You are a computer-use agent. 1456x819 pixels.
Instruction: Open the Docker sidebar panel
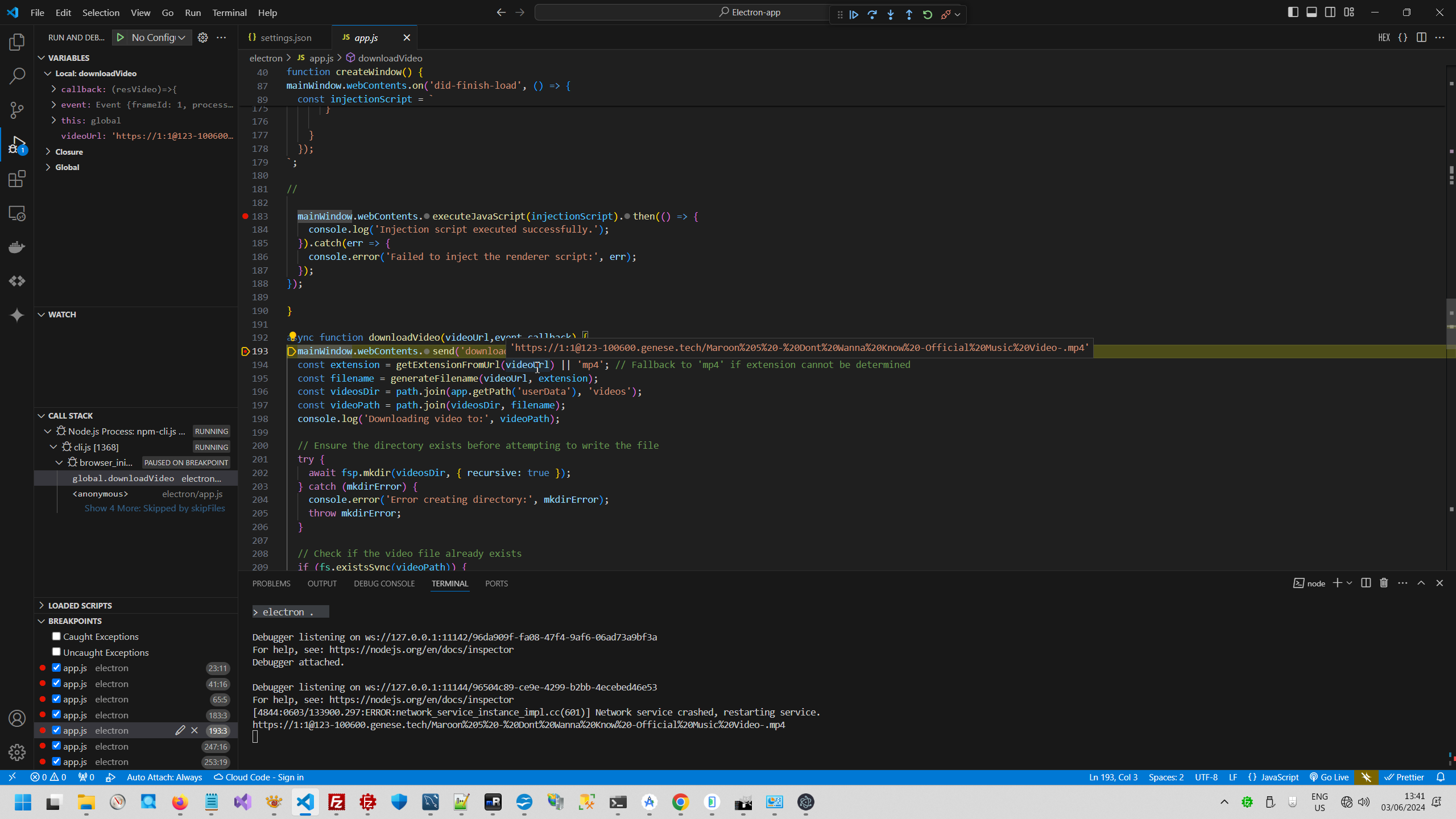pyautogui.click(x=17, y=247)
